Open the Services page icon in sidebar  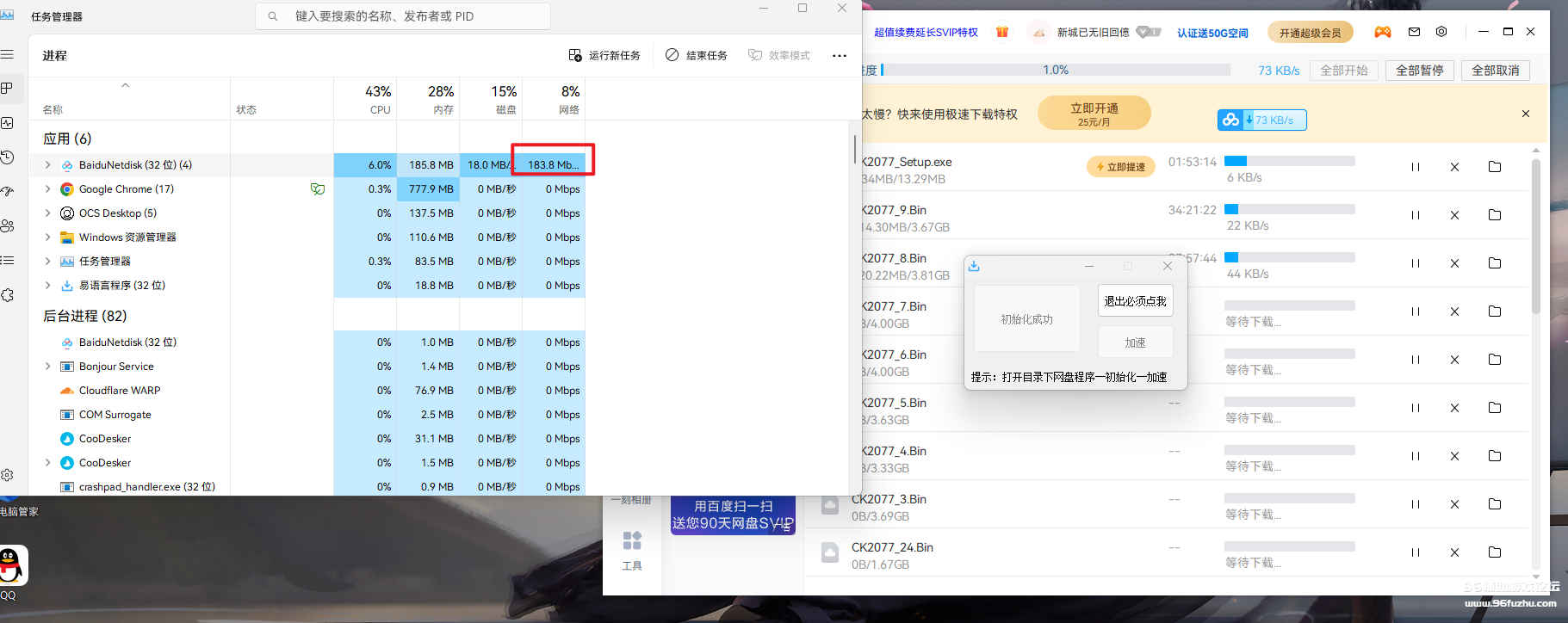point(7,295)
